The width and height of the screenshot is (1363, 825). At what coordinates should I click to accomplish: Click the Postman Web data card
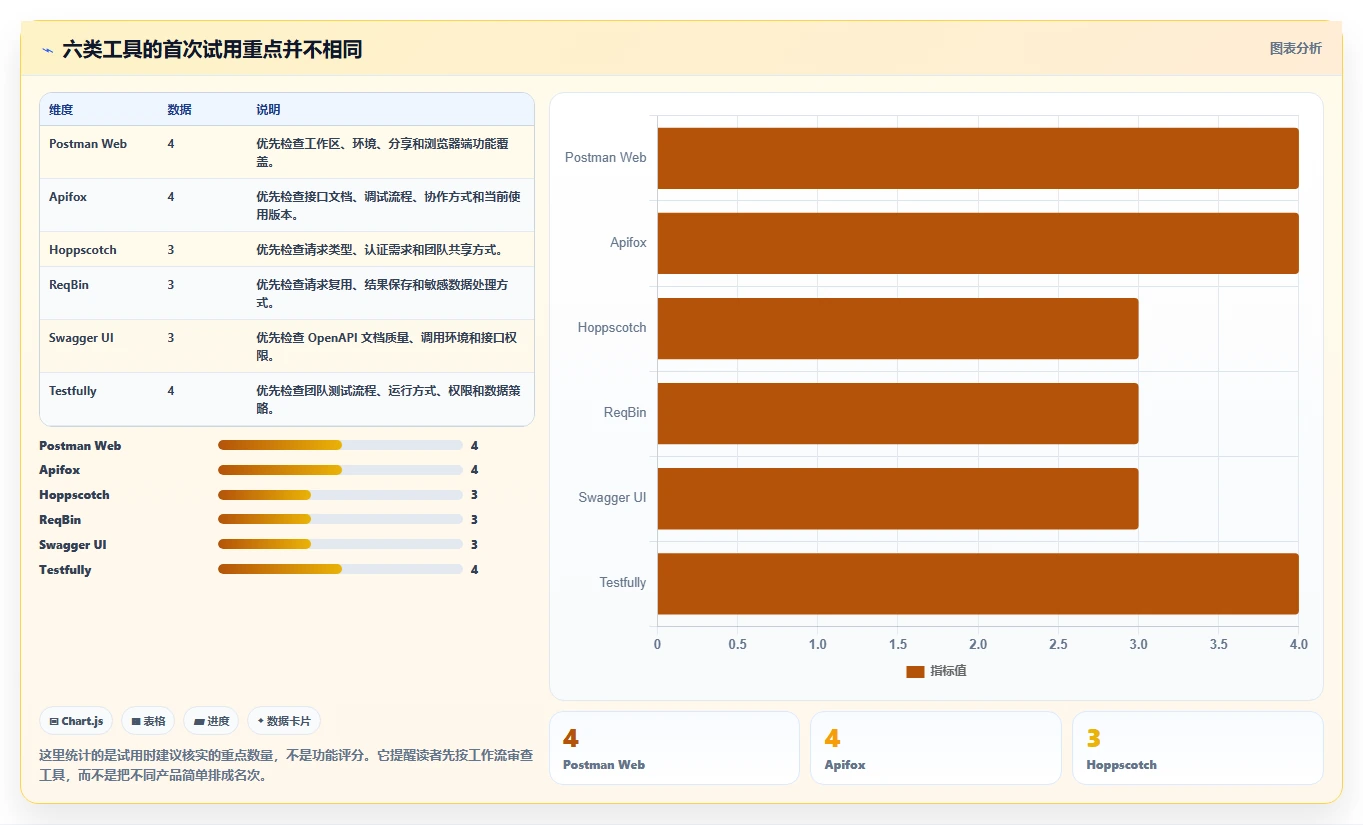pos(674,748)
